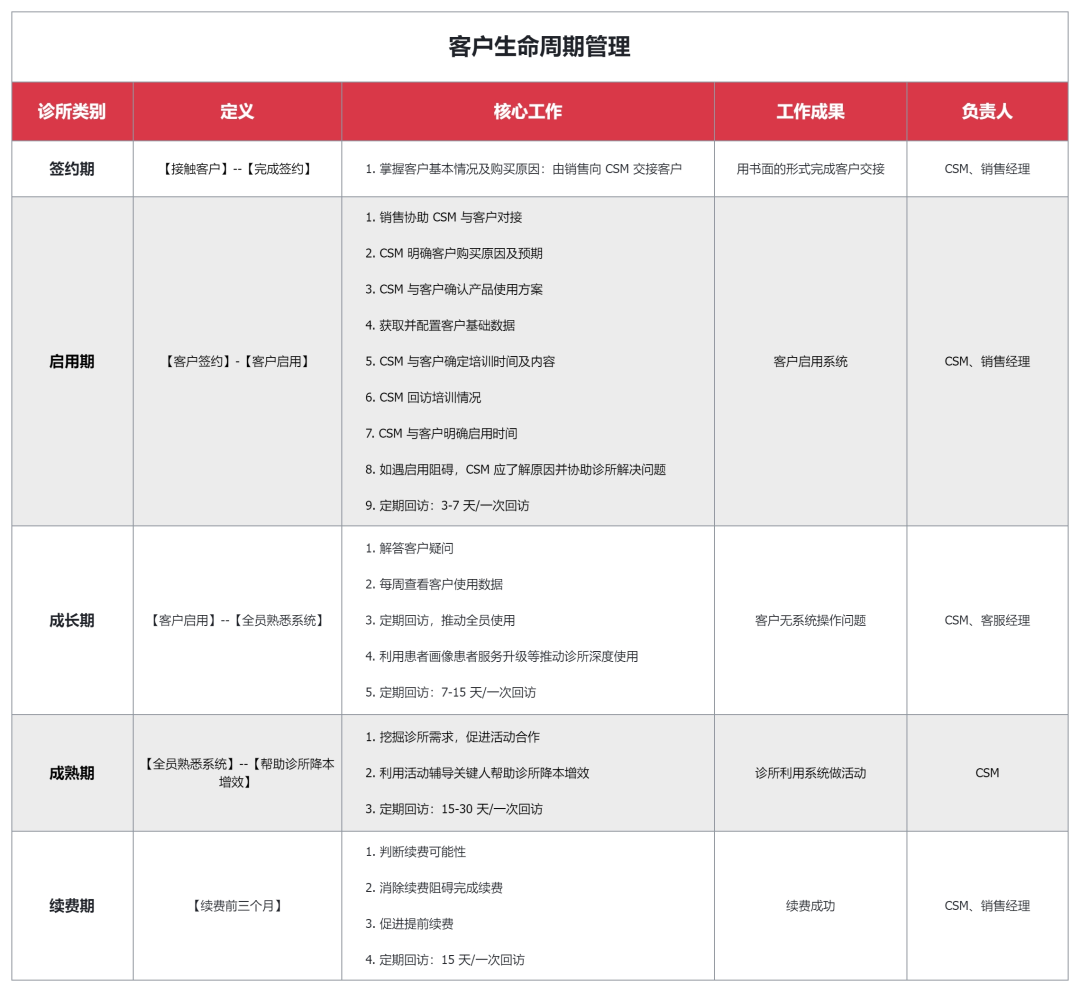Click 利用患者画像患者服务升级 item

(x=501, y=657)
